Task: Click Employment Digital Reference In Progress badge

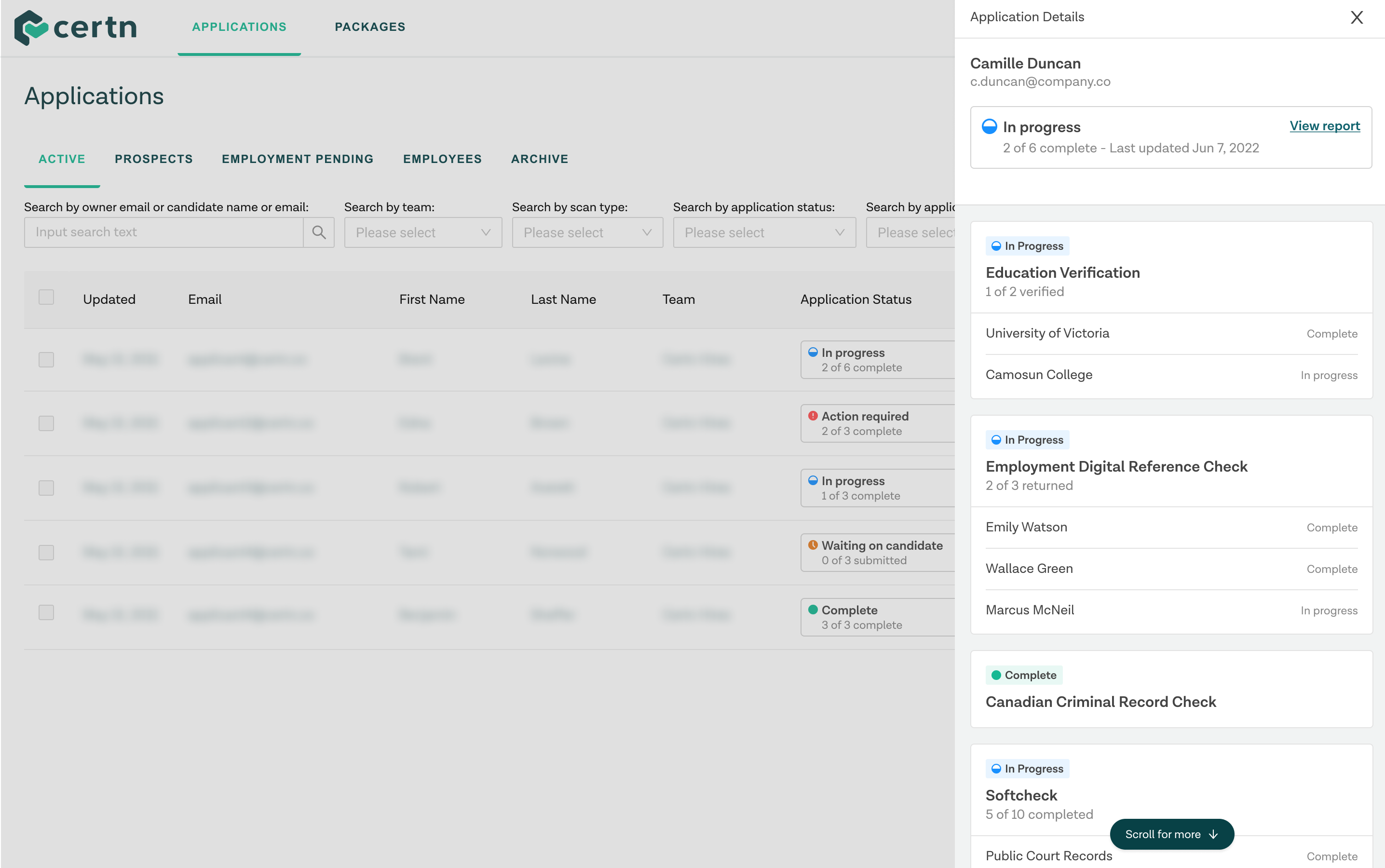Action: (x=1027, y=440)
